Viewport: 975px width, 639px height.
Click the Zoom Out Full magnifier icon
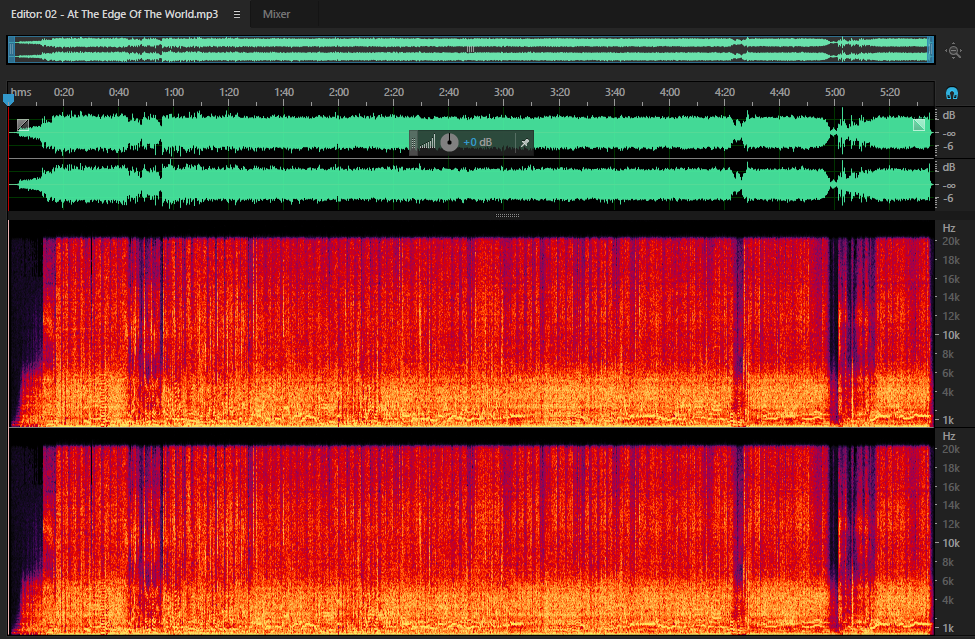click(x=953, y=51)
